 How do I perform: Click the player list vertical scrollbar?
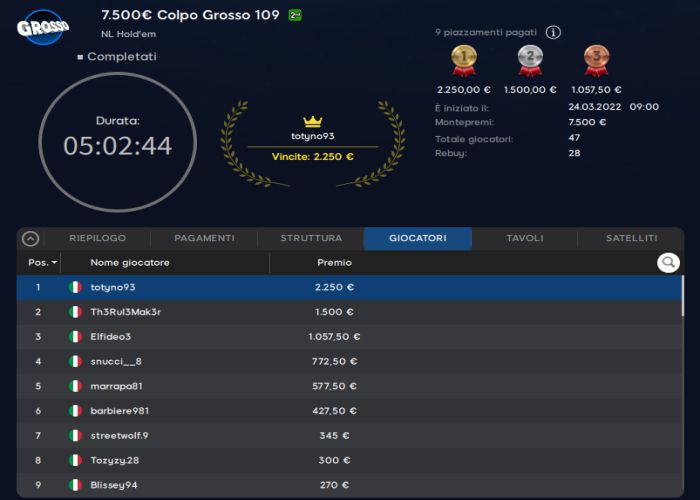tap(683, 300)
